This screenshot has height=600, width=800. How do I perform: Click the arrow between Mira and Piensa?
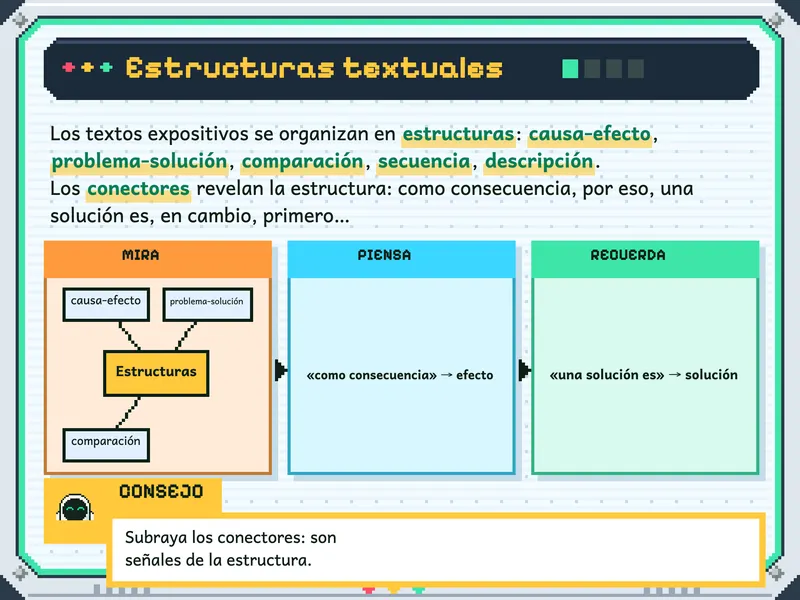click(280, 370)
